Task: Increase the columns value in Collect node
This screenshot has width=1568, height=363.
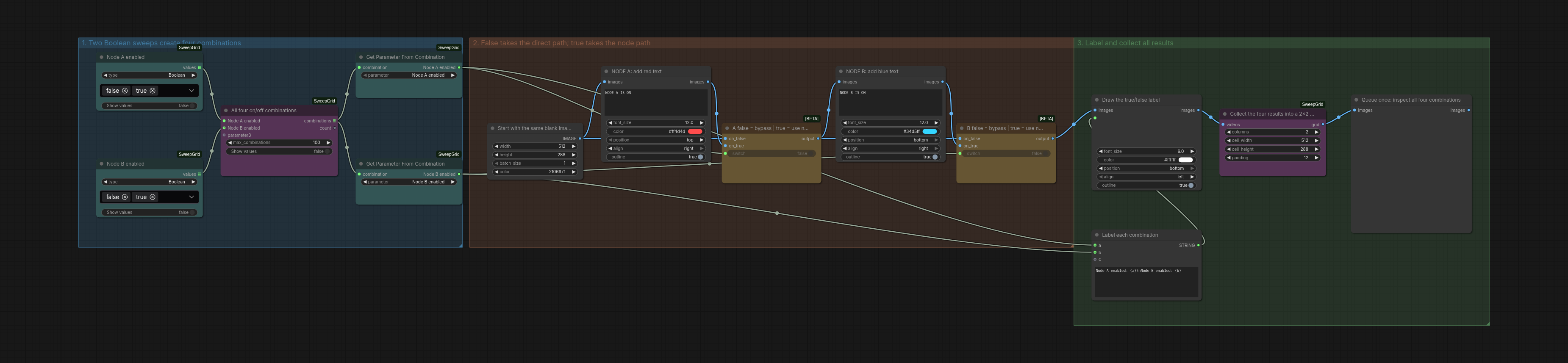Action: click(1317, 132)
